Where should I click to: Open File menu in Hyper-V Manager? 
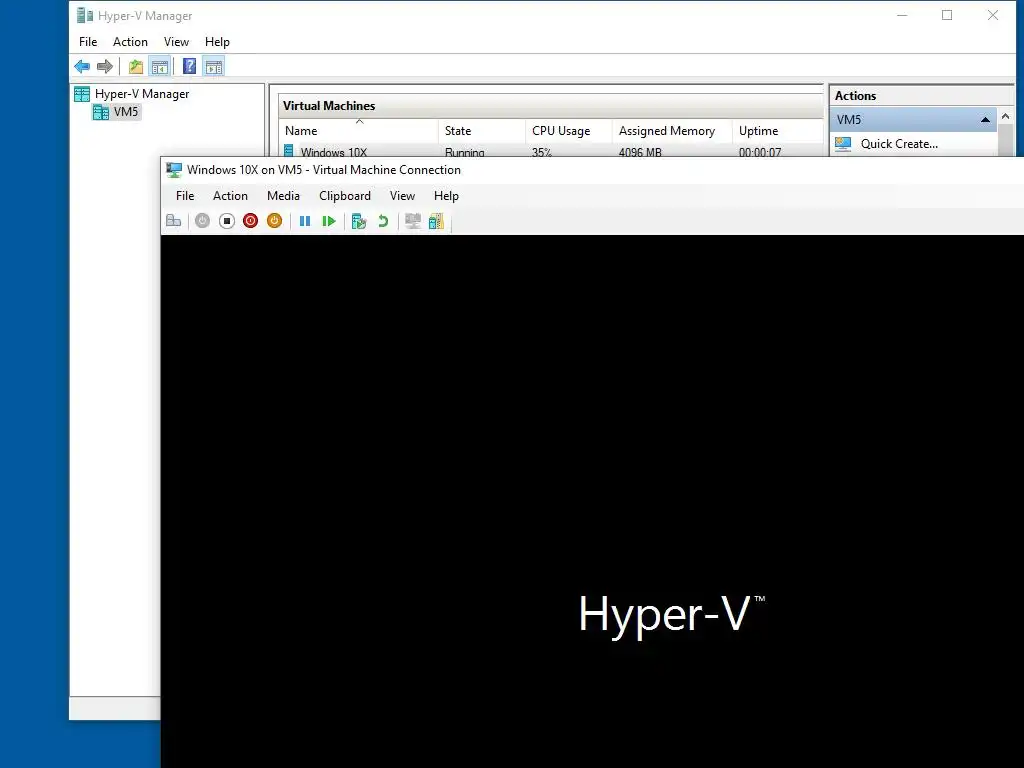point(88,42)
